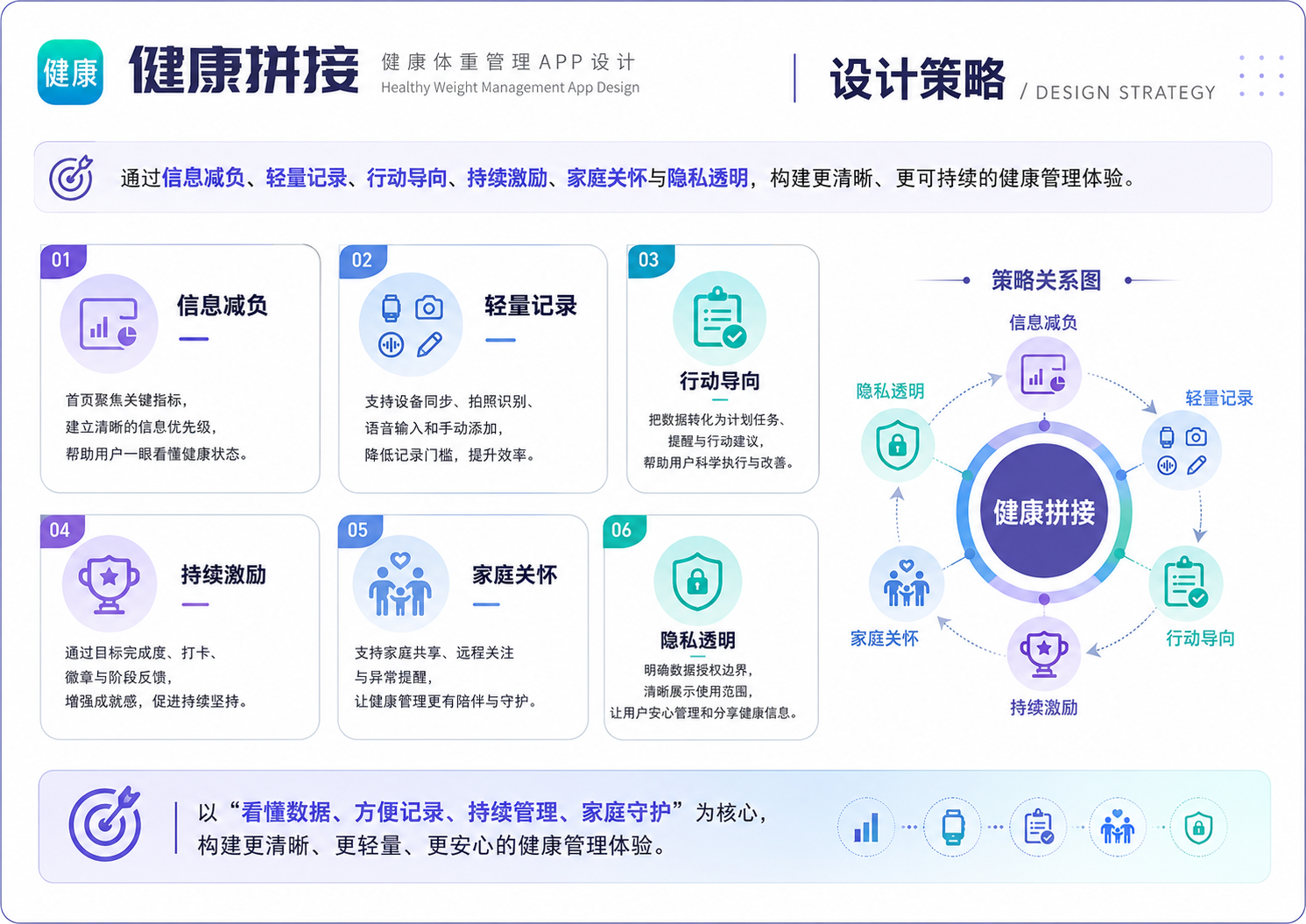Click the line '降低记录门槛，提升效率。'
The width and height of the screenshot is (1306, 924).
[450, 455]
